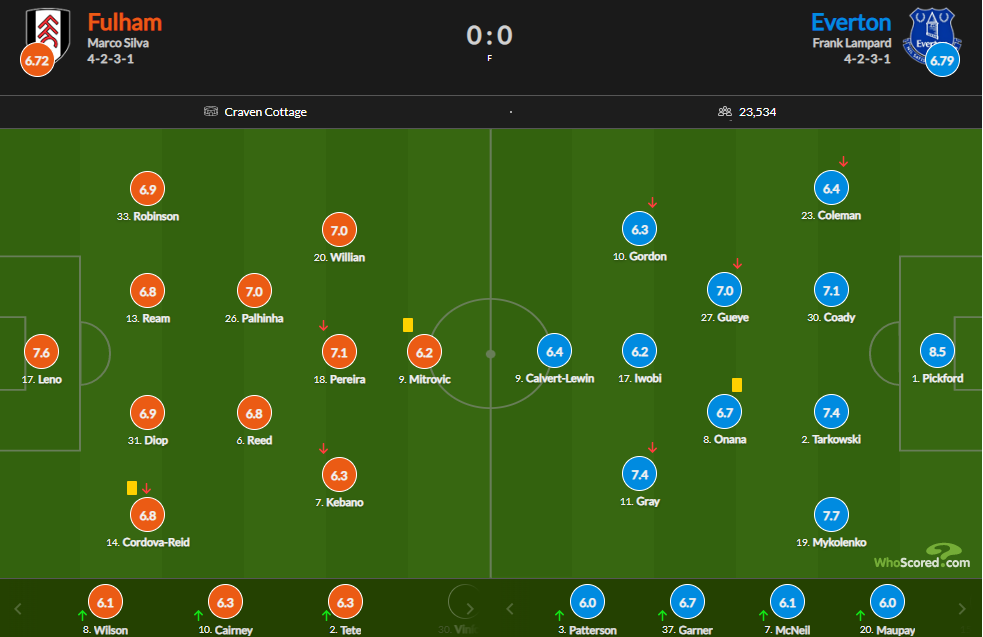The width and height of the screenshot is (983, 637).
Task: Click Fulham's 6.72 team rating badge
Action: point(35,61)
